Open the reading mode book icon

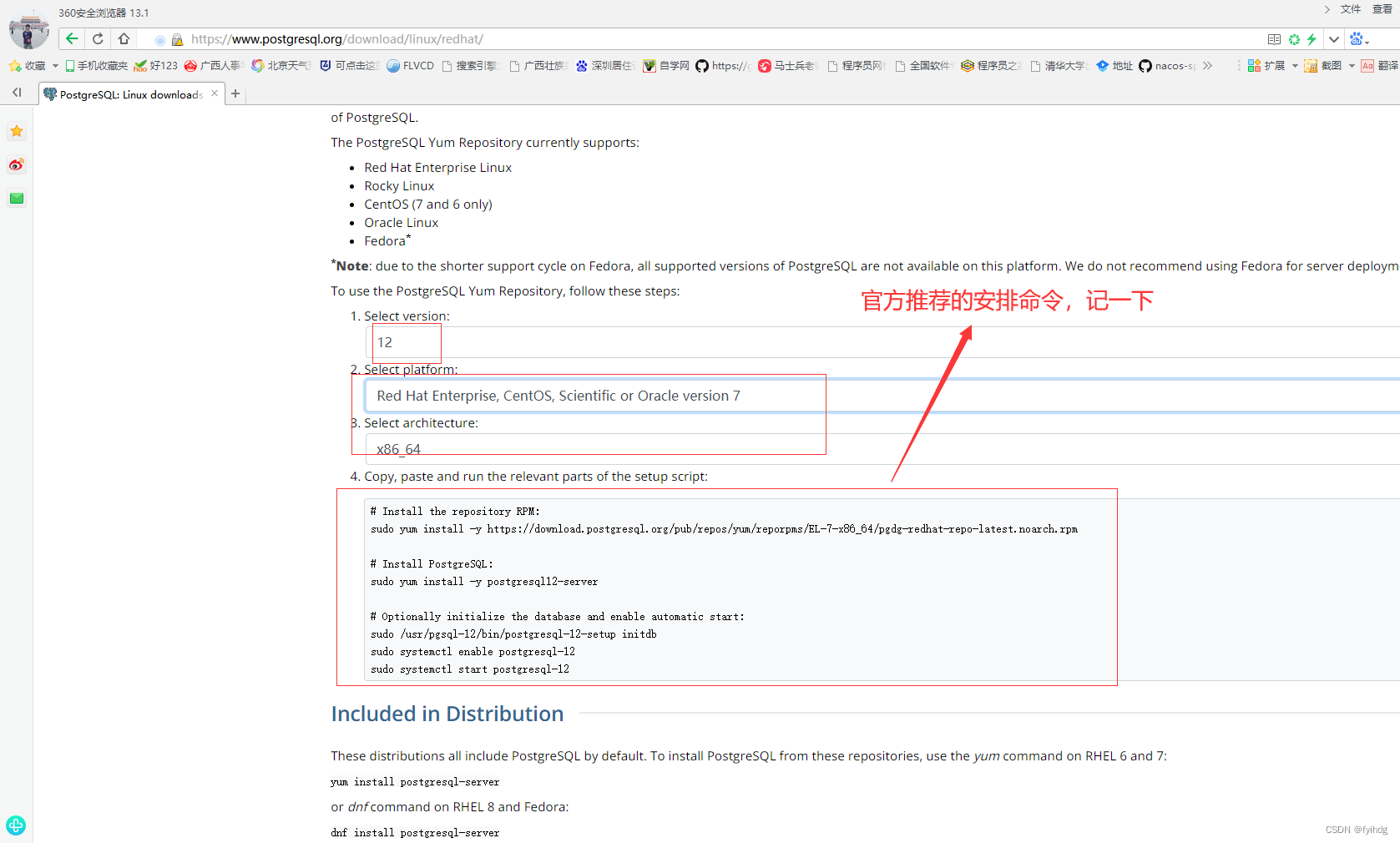coord(1275,39)
